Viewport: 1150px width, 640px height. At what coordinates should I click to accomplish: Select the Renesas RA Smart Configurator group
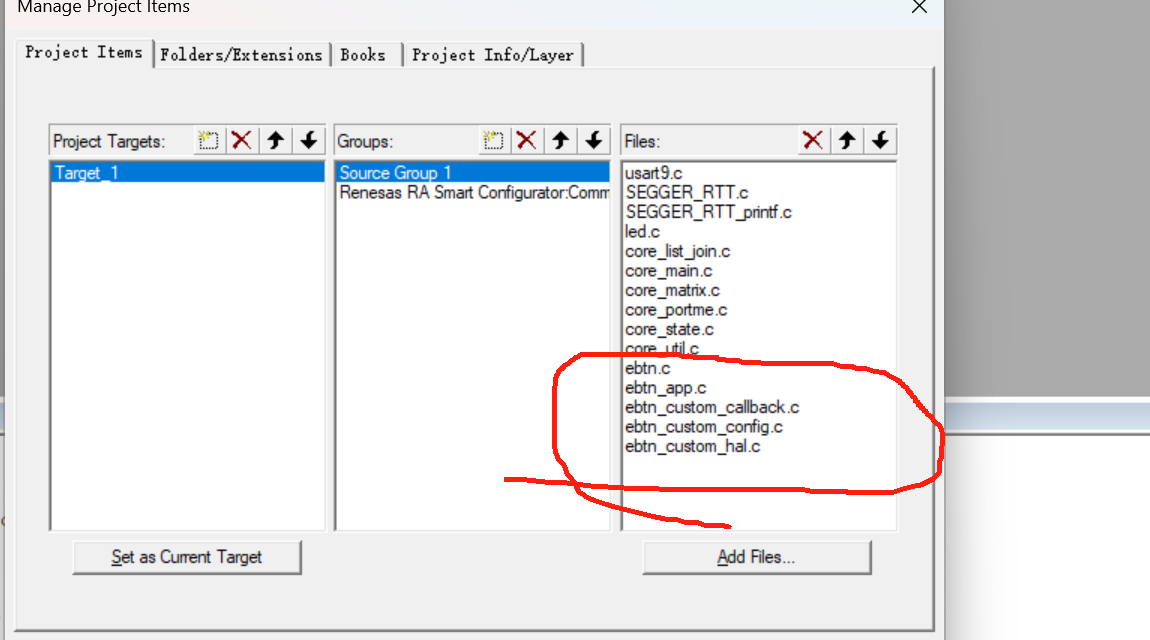coord(474,193)
